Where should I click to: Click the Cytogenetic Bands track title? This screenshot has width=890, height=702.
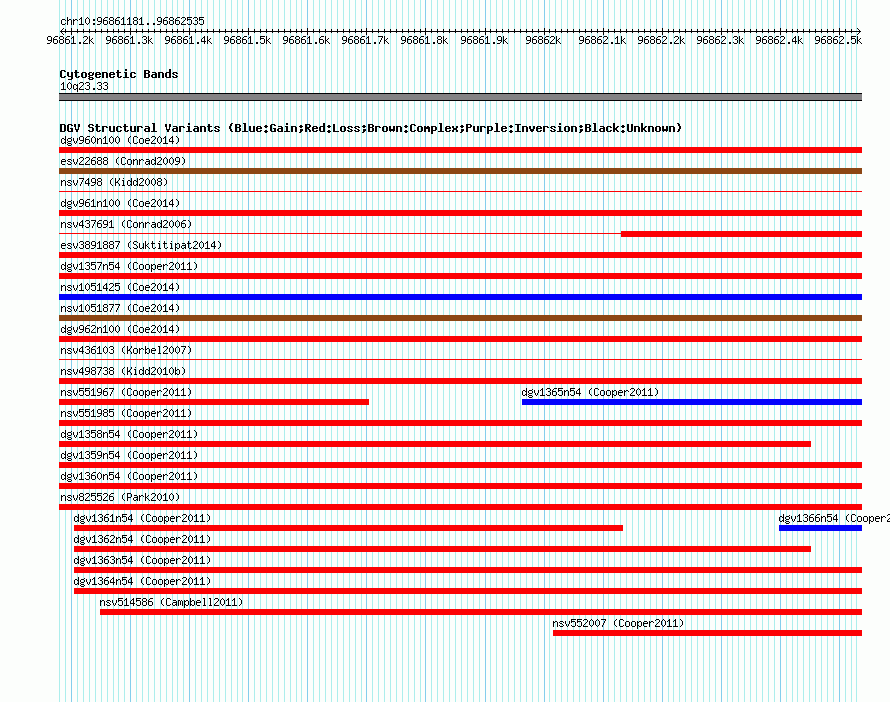click(119, 74)
